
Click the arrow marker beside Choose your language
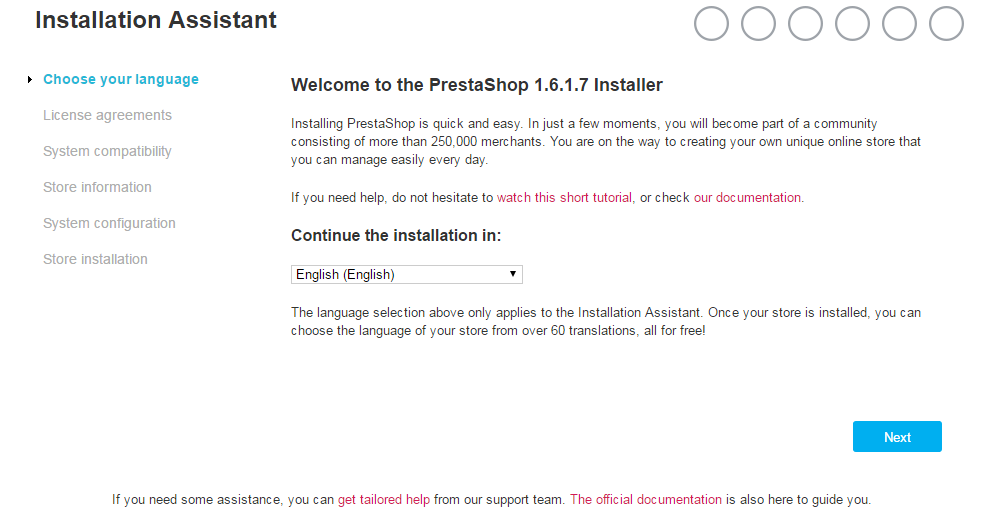pyautogui.click(x=29, y=79)
